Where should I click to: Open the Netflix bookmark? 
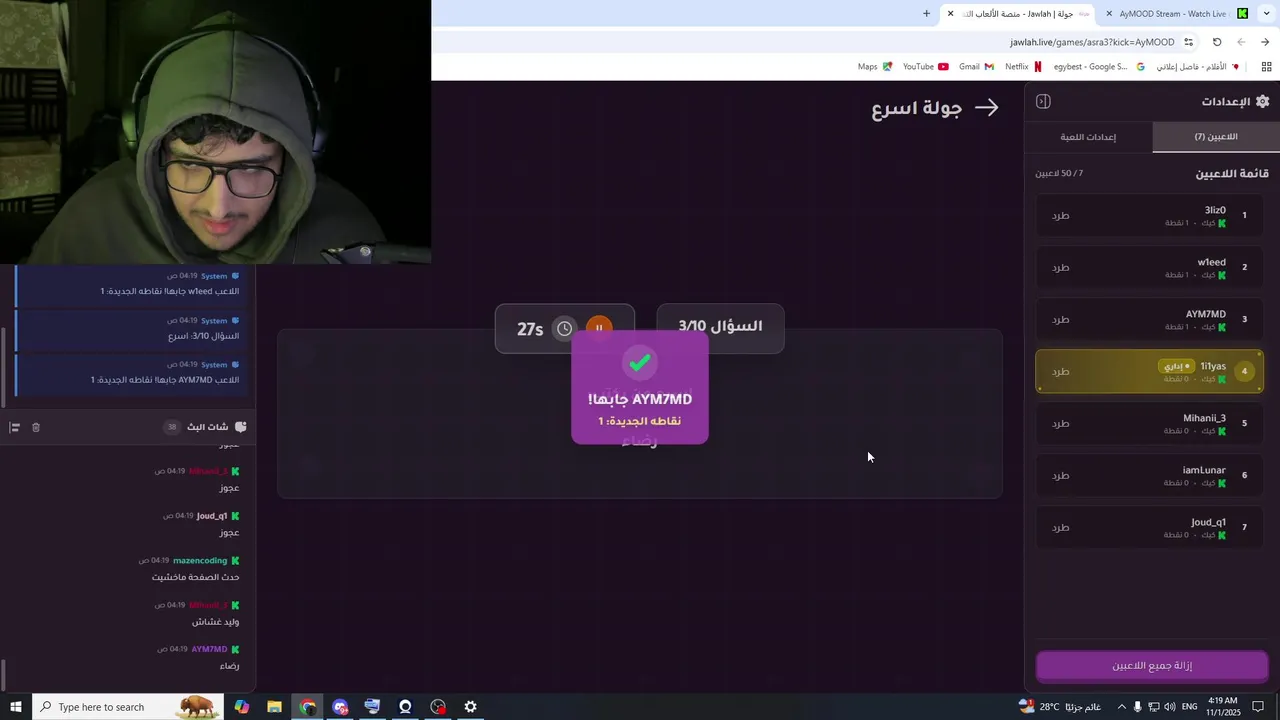pyautogui.click(x=1023, y=67)
